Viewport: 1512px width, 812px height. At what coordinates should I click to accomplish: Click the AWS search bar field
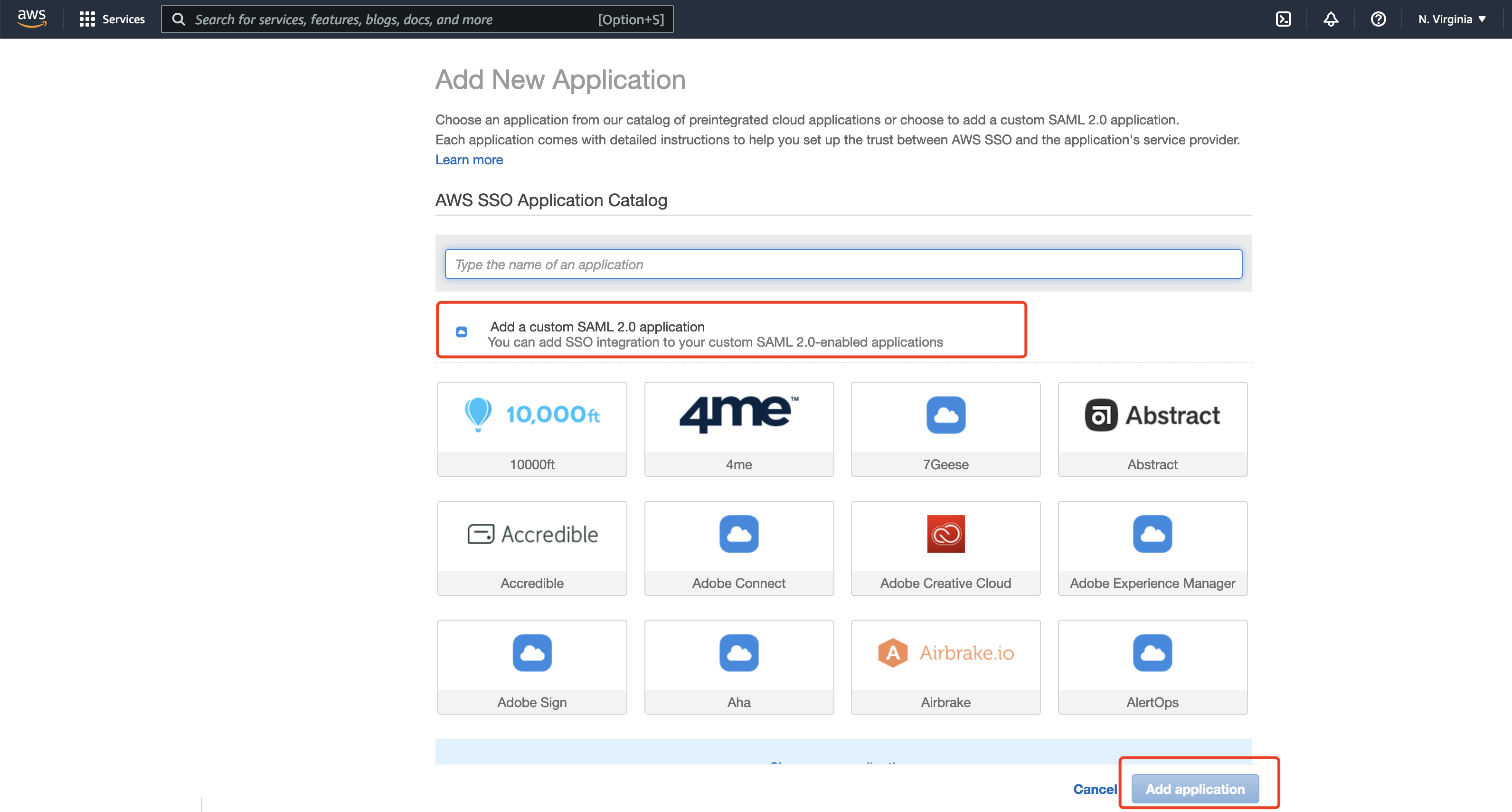(417, 19)
